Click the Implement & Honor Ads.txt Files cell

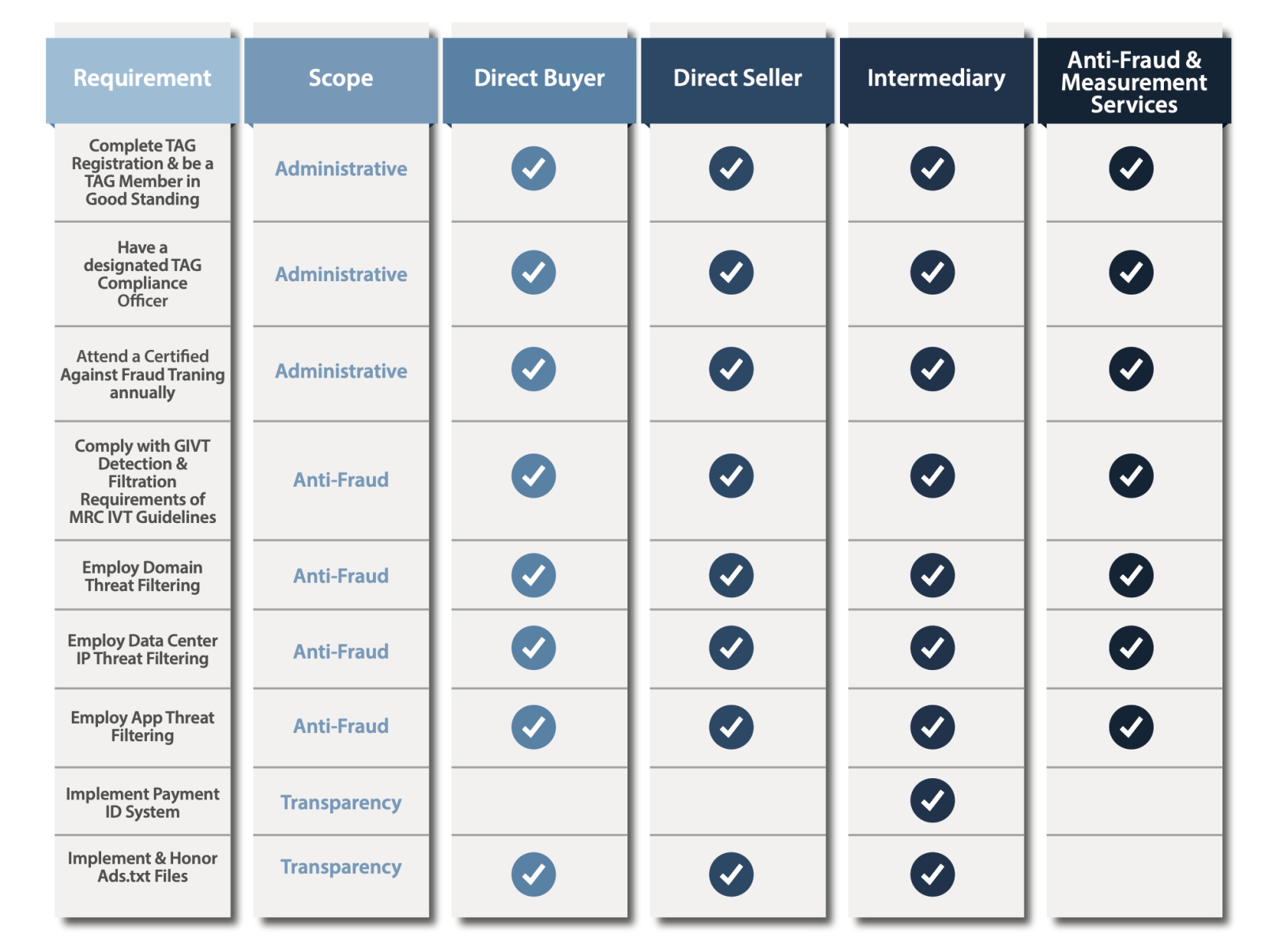pos(142,867)
